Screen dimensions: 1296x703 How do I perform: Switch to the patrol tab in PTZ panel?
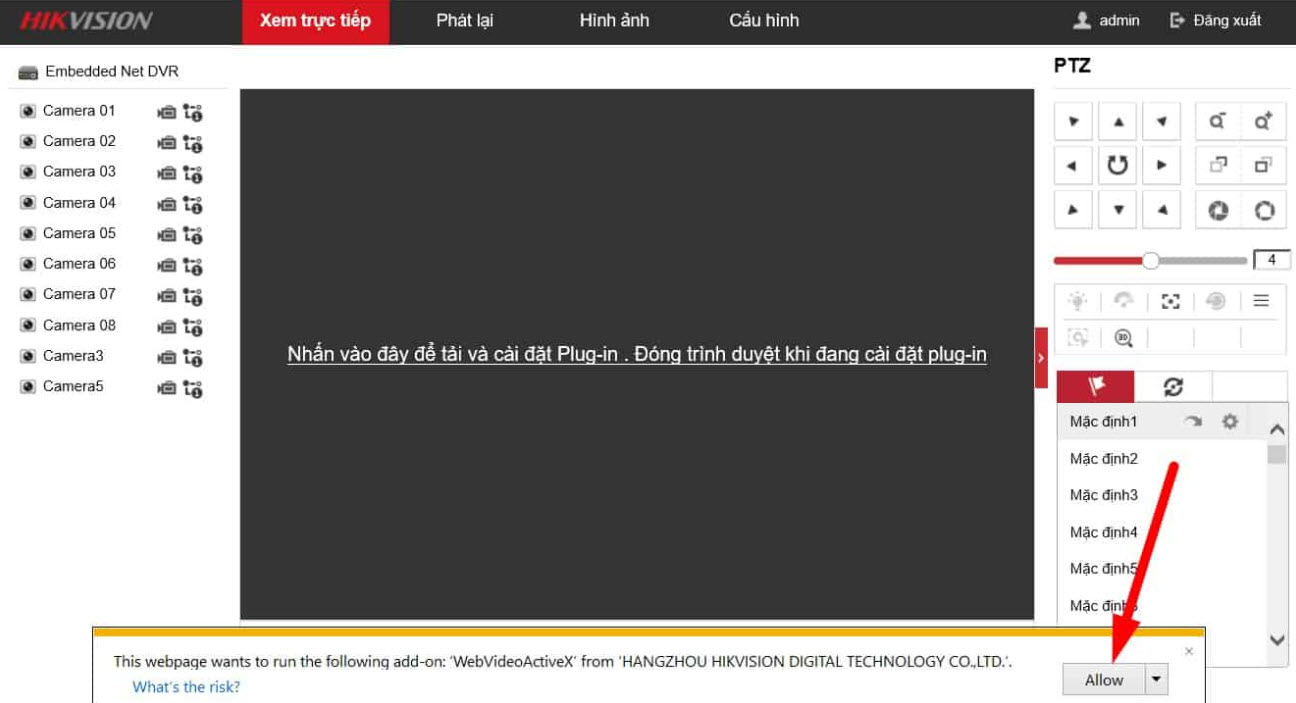1172,385
